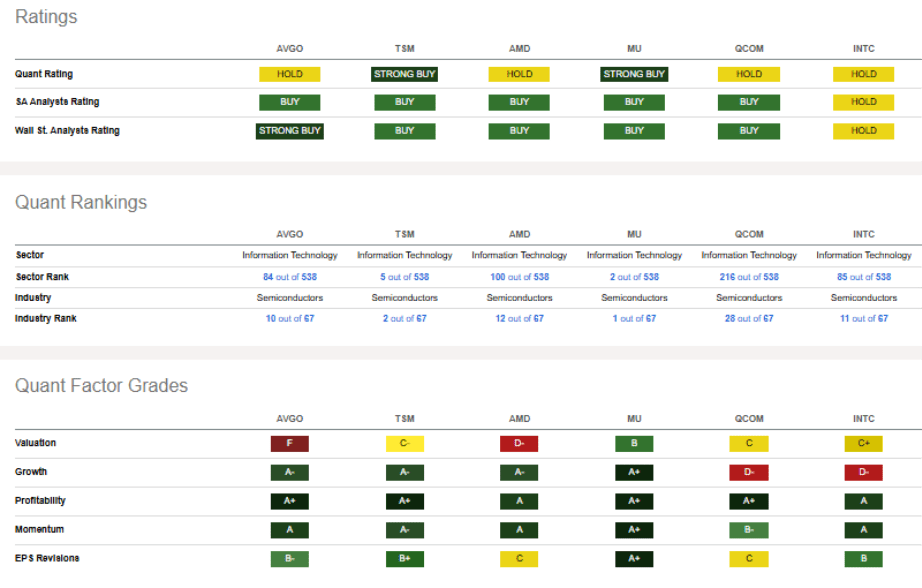Click AVGO's F Valuation grade badge

pyautogui.click(x=289, y=444)
